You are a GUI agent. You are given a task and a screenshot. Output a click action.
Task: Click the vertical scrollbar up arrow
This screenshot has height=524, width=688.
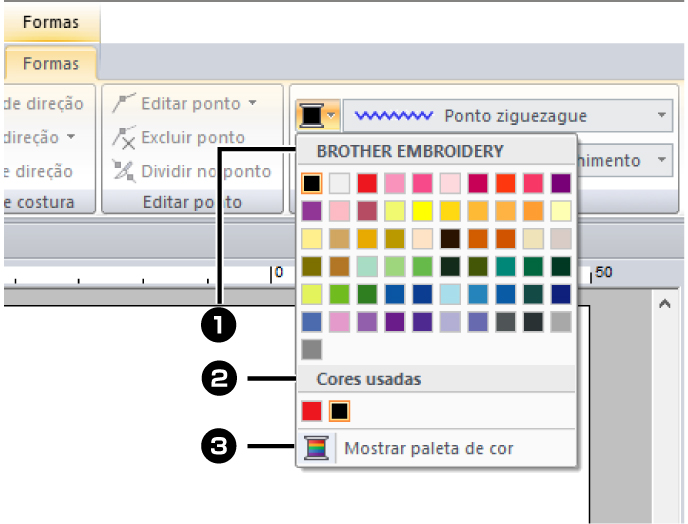tap(663, 304)
